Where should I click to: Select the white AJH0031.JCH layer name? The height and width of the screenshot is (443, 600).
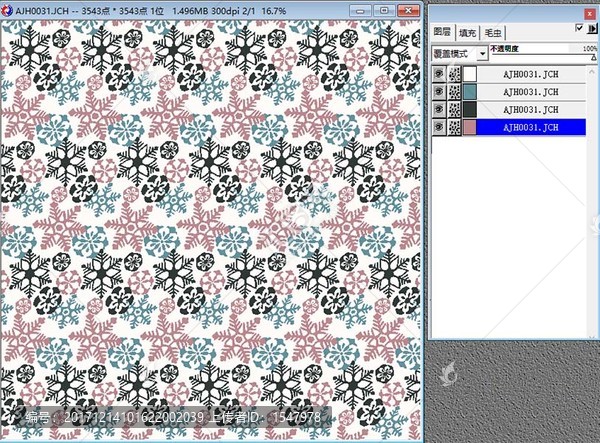point(531,74)
